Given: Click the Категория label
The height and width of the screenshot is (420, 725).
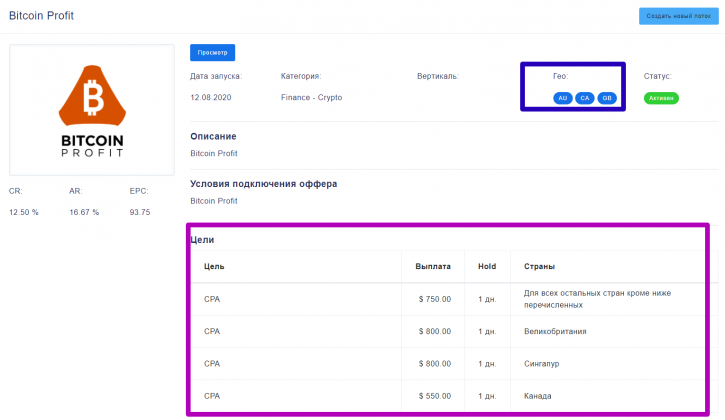Looking at the screenshot, I should (x=301, y=76).
